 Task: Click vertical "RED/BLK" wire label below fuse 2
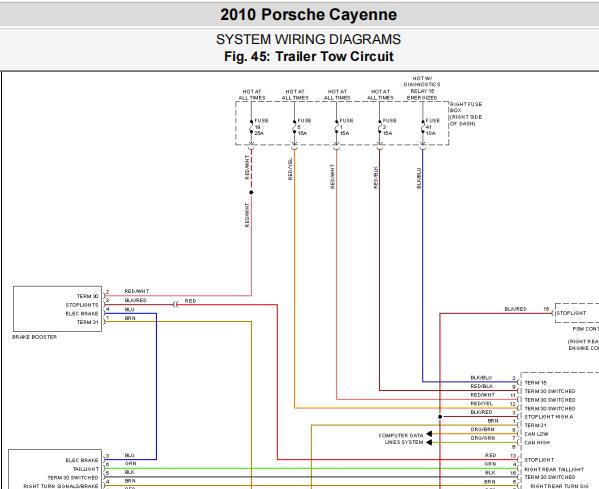pyautogui.click(x=376, y=177)
